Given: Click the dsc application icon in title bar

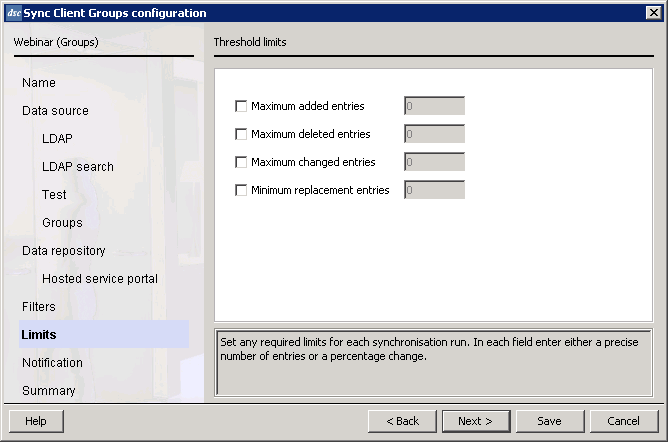Looking at the screenshot, I should pos(14,13).
